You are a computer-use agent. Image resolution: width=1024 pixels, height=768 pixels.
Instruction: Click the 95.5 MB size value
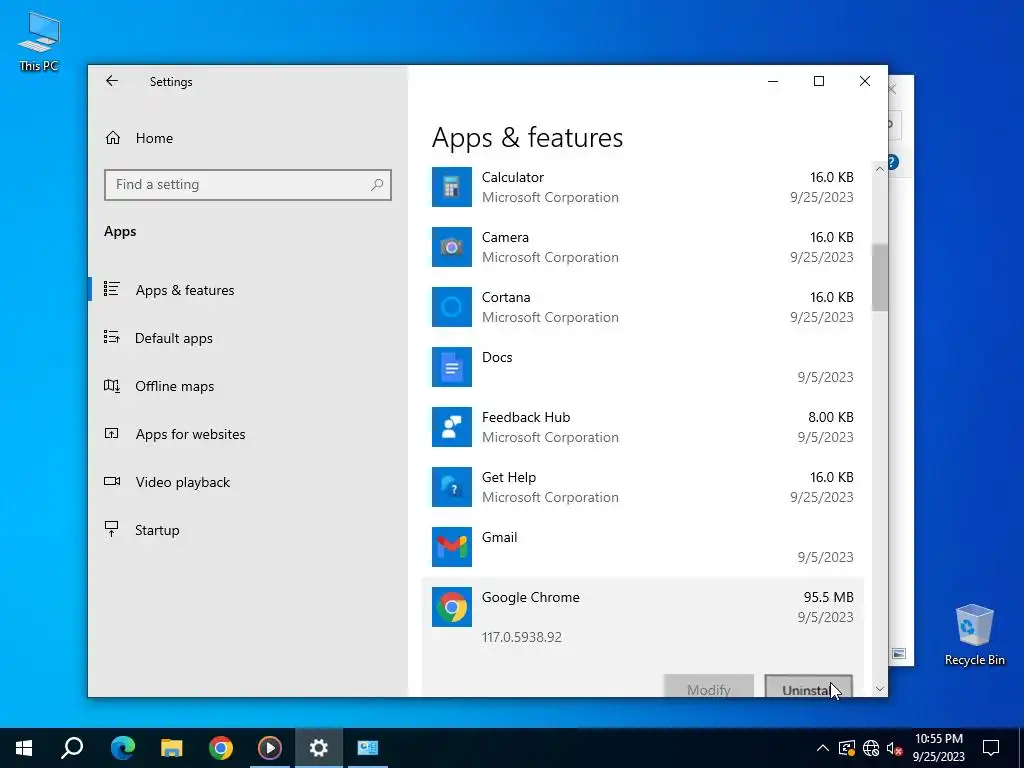click(x=828, y=598)
